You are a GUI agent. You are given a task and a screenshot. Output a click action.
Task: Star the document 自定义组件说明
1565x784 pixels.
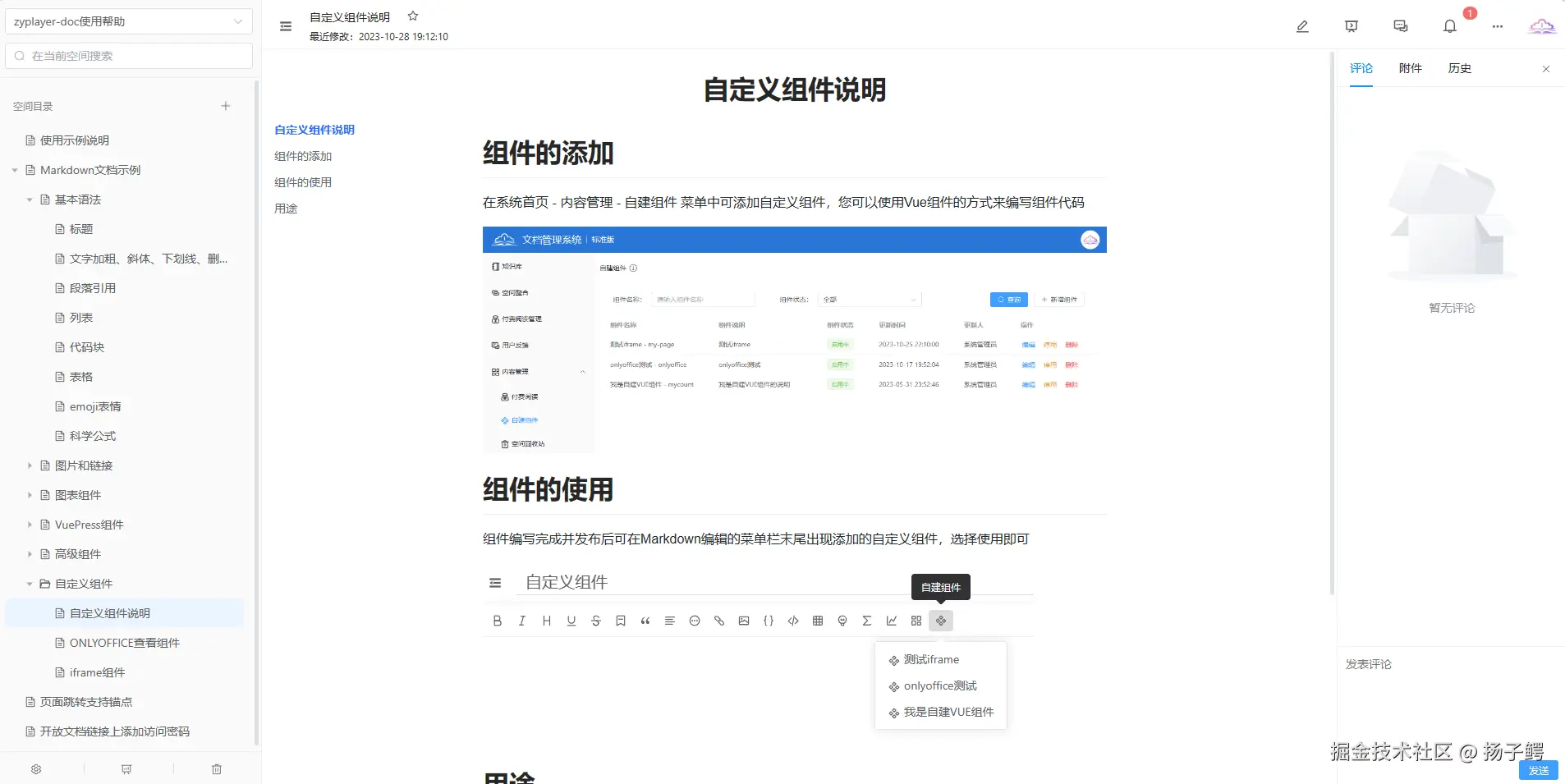point(413,16)
